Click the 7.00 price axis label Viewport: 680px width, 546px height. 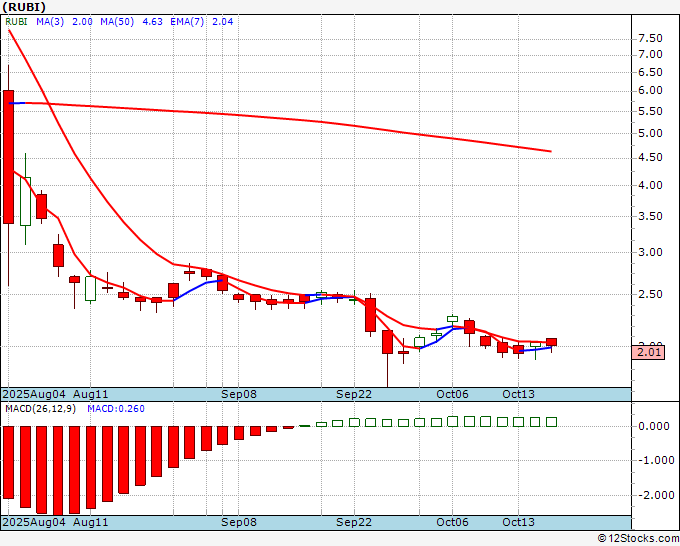pos(651,55)
